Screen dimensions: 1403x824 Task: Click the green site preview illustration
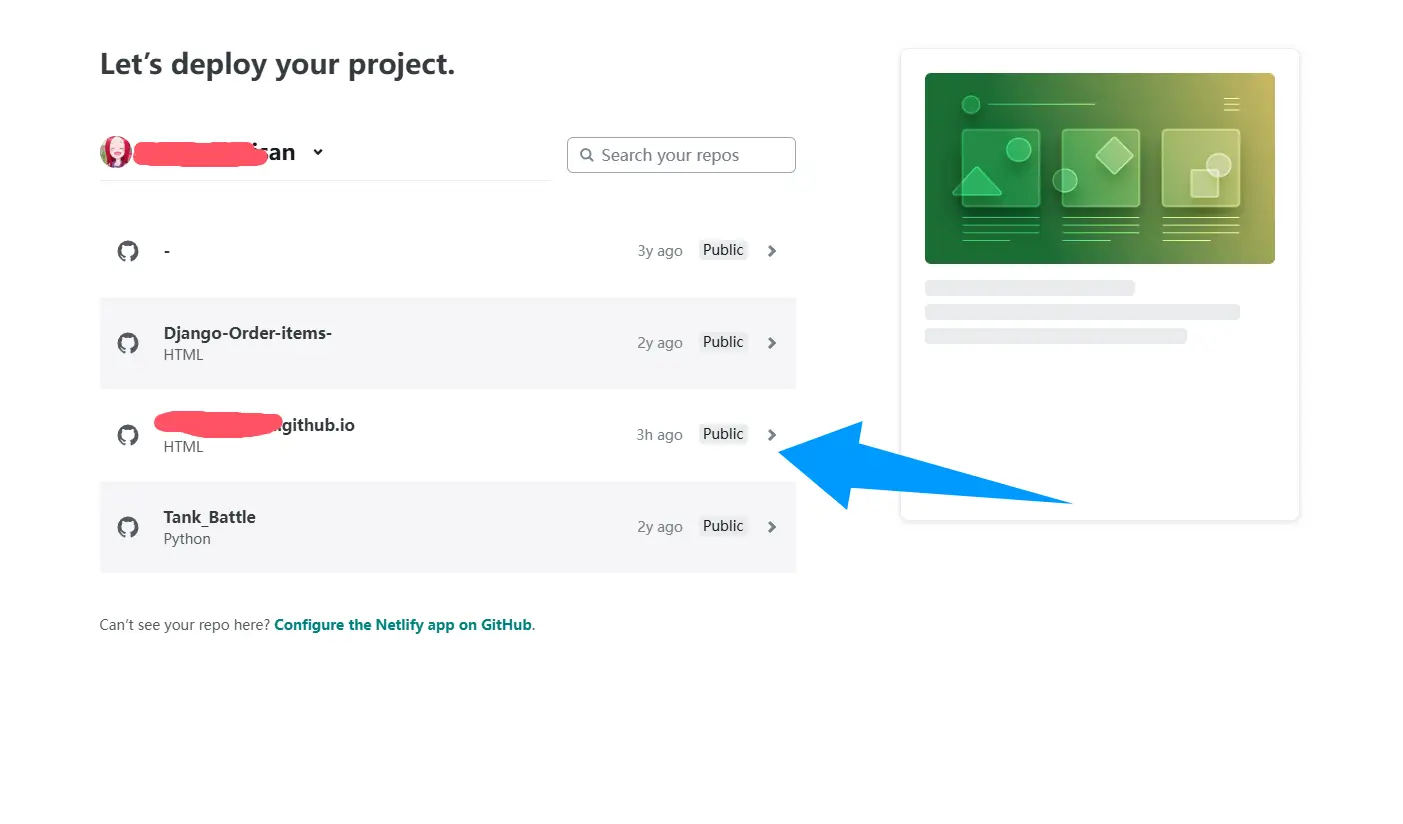1099,168
